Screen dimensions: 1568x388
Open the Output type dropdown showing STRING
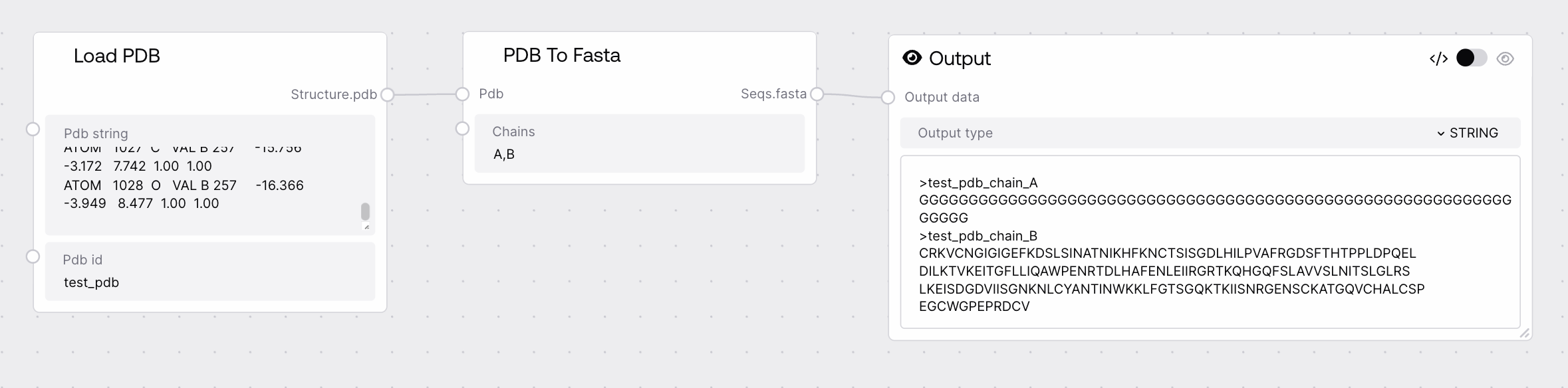pos(1467,133)
